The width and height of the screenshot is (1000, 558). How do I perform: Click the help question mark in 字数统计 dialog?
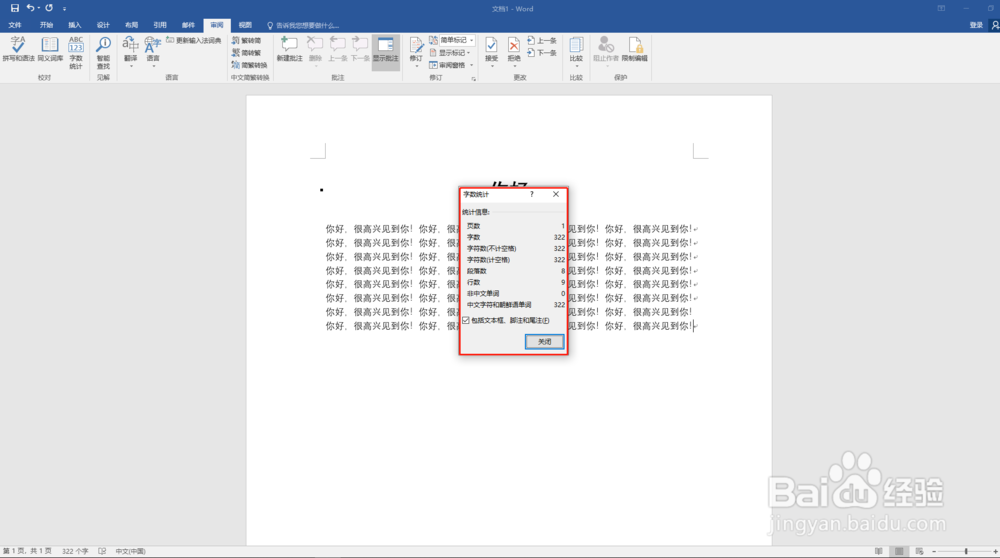[x=531, y=194]
